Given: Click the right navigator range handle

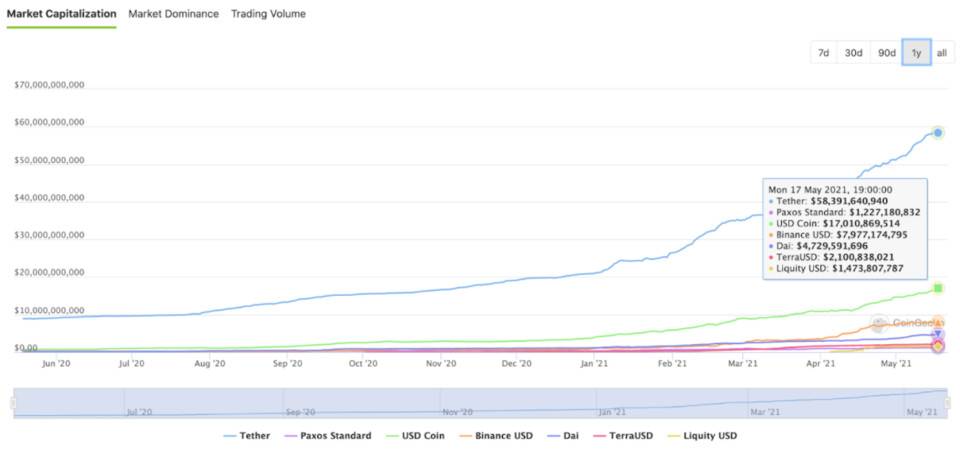Looking at the screenshot, I should click(x=948, y=403).
